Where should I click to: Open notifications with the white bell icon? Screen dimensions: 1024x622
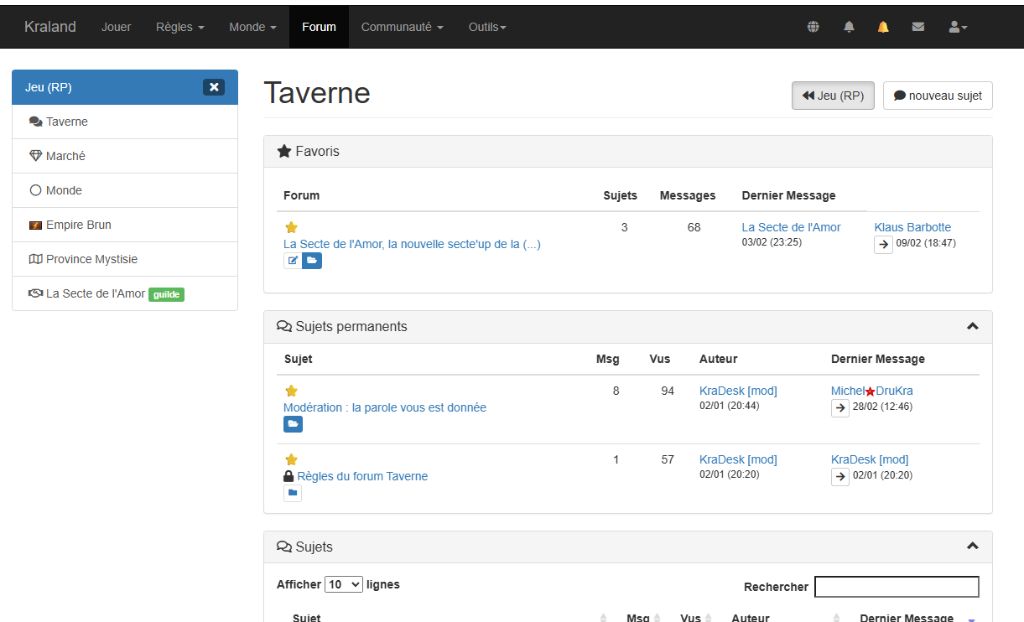click(849, 27)
